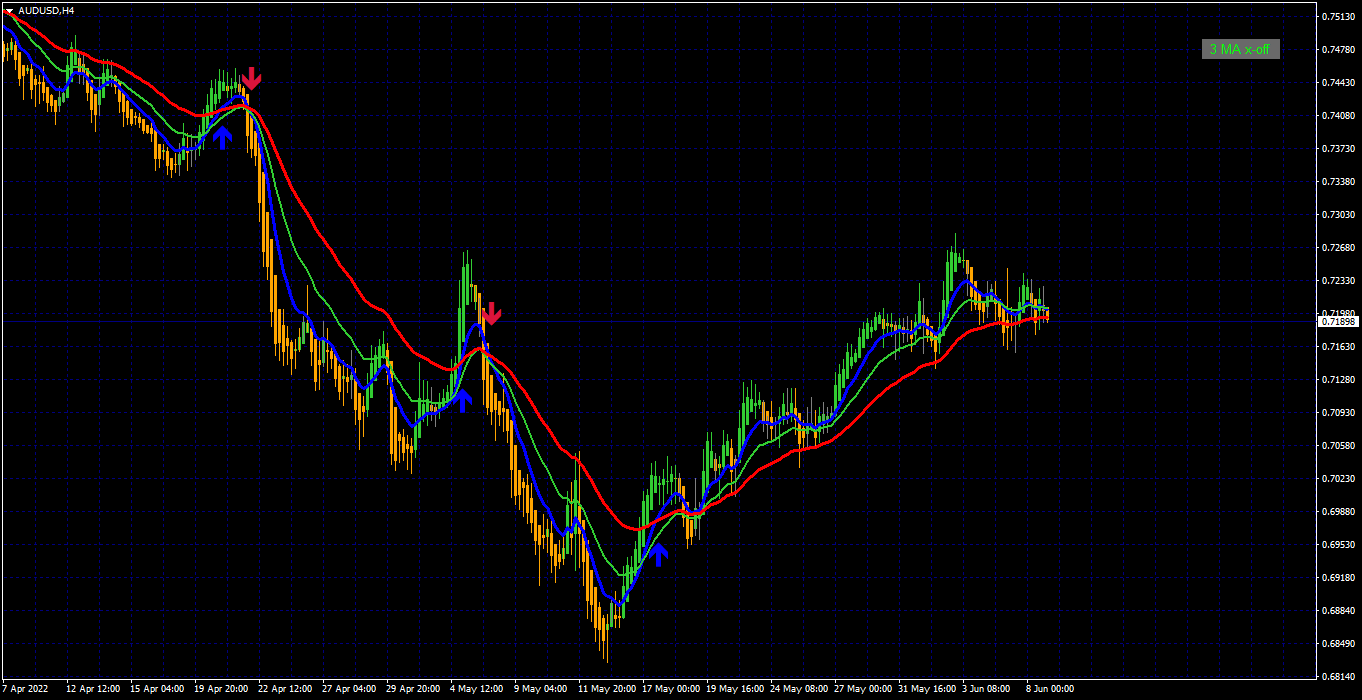Click the red down arrow near 19 Apr high
This screenshot has width=1362, height=700.
pos(252,78)
